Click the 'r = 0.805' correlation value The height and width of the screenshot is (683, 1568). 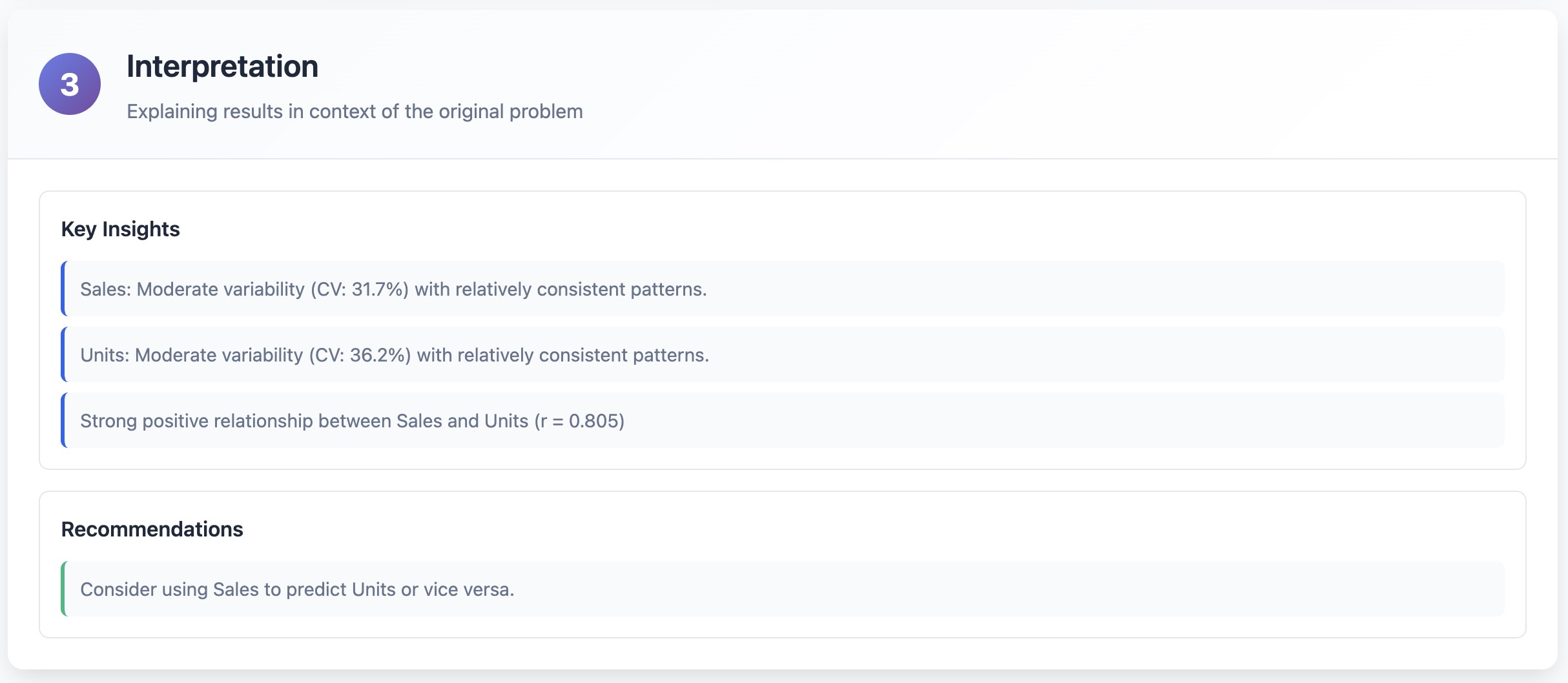579,421
